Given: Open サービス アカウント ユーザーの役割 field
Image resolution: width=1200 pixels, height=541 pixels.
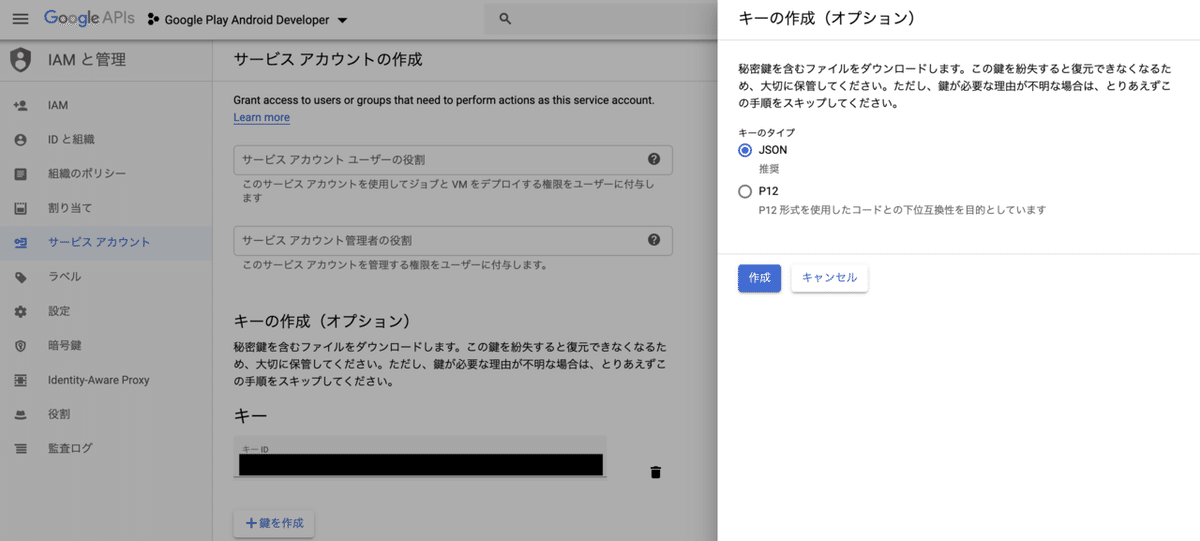Looking at the screenshot, I should click(452, 160).
